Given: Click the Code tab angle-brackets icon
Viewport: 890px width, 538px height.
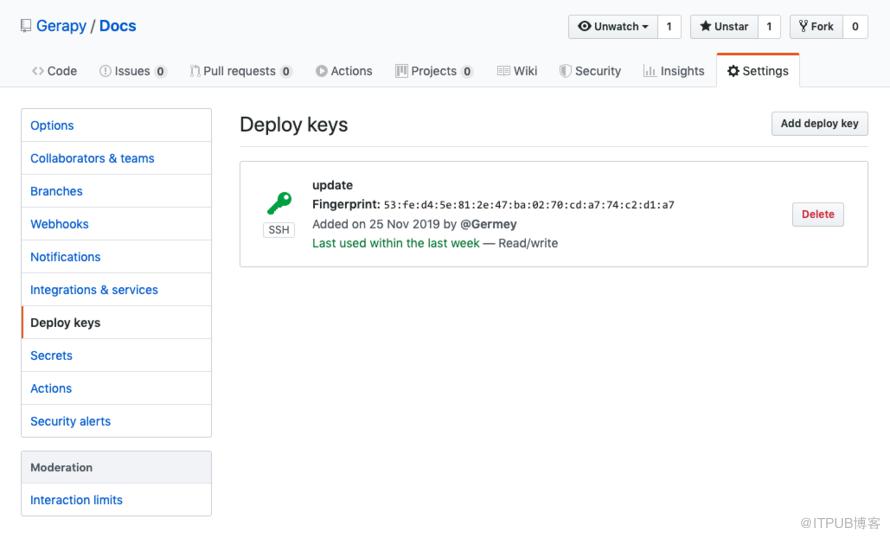Looking at the screenshot, I should pyautogui.click(x=38, y=71).
